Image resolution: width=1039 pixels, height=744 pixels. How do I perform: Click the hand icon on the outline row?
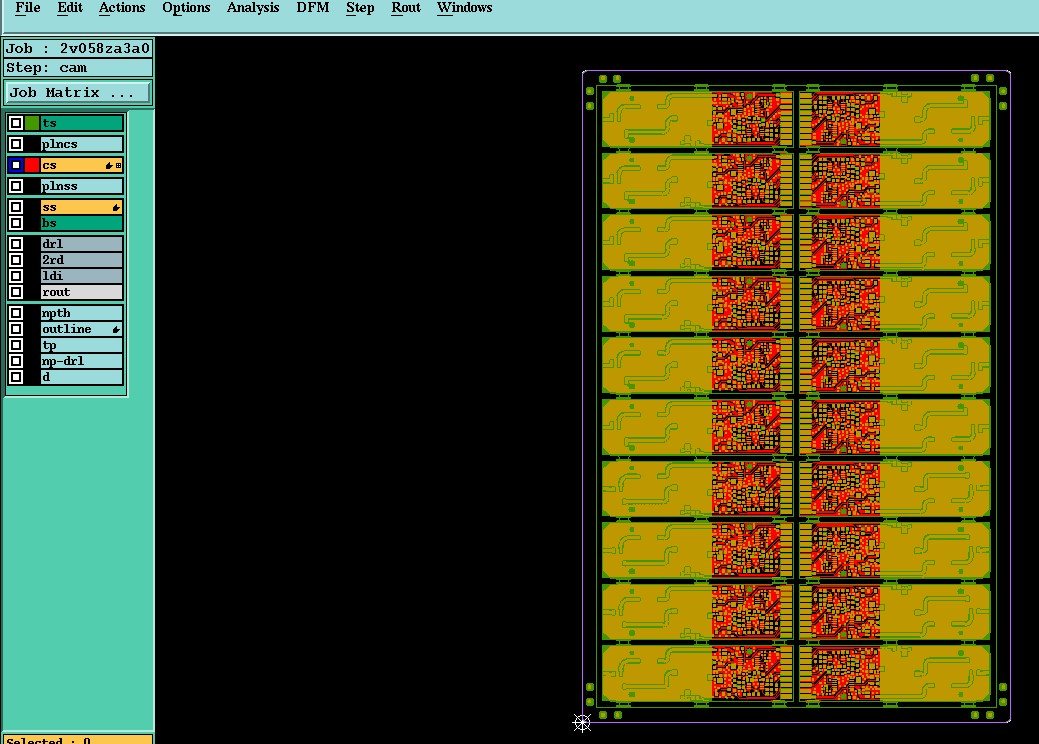(116, 329)
